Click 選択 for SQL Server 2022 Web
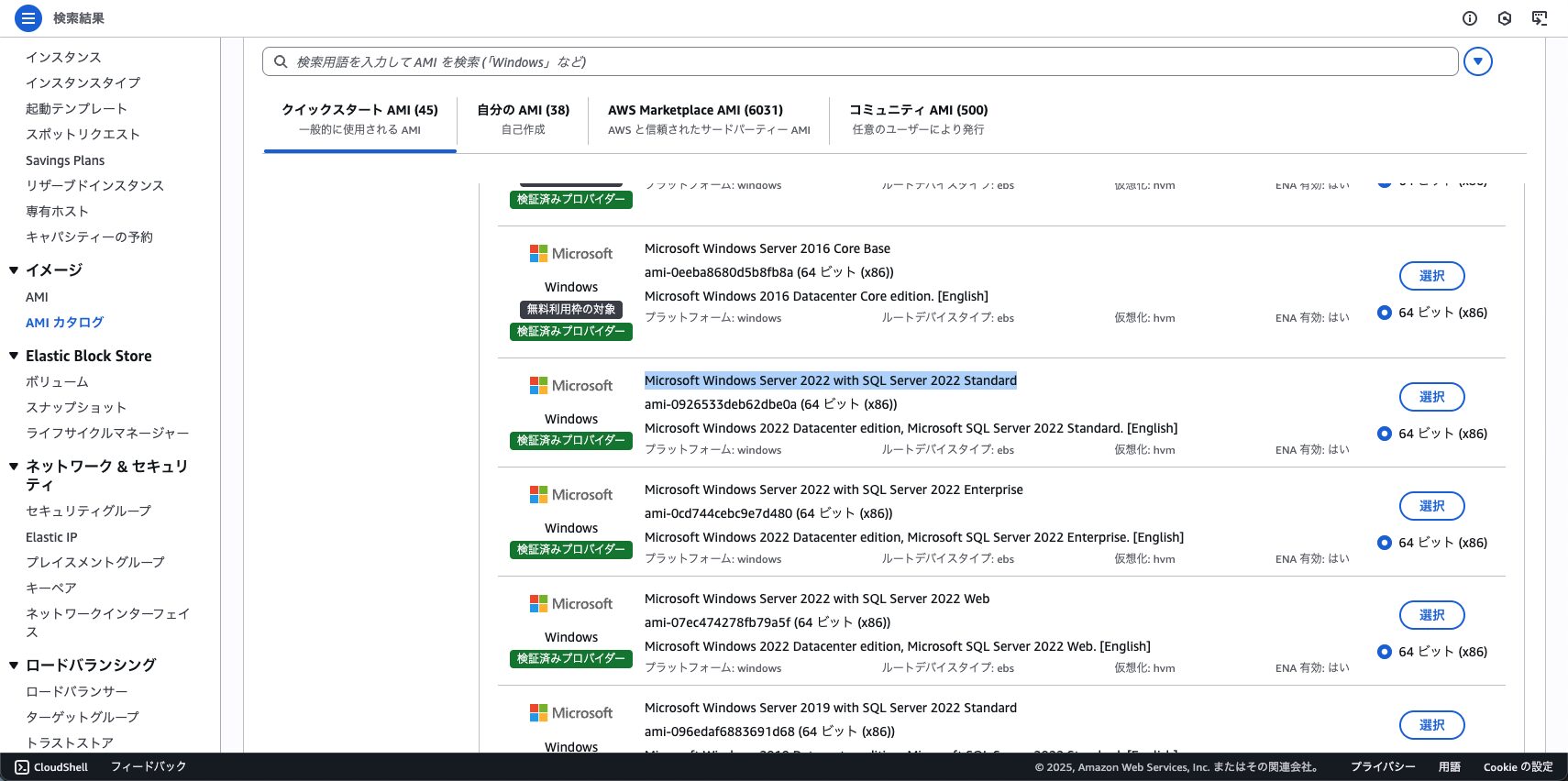 [1431, 615]
